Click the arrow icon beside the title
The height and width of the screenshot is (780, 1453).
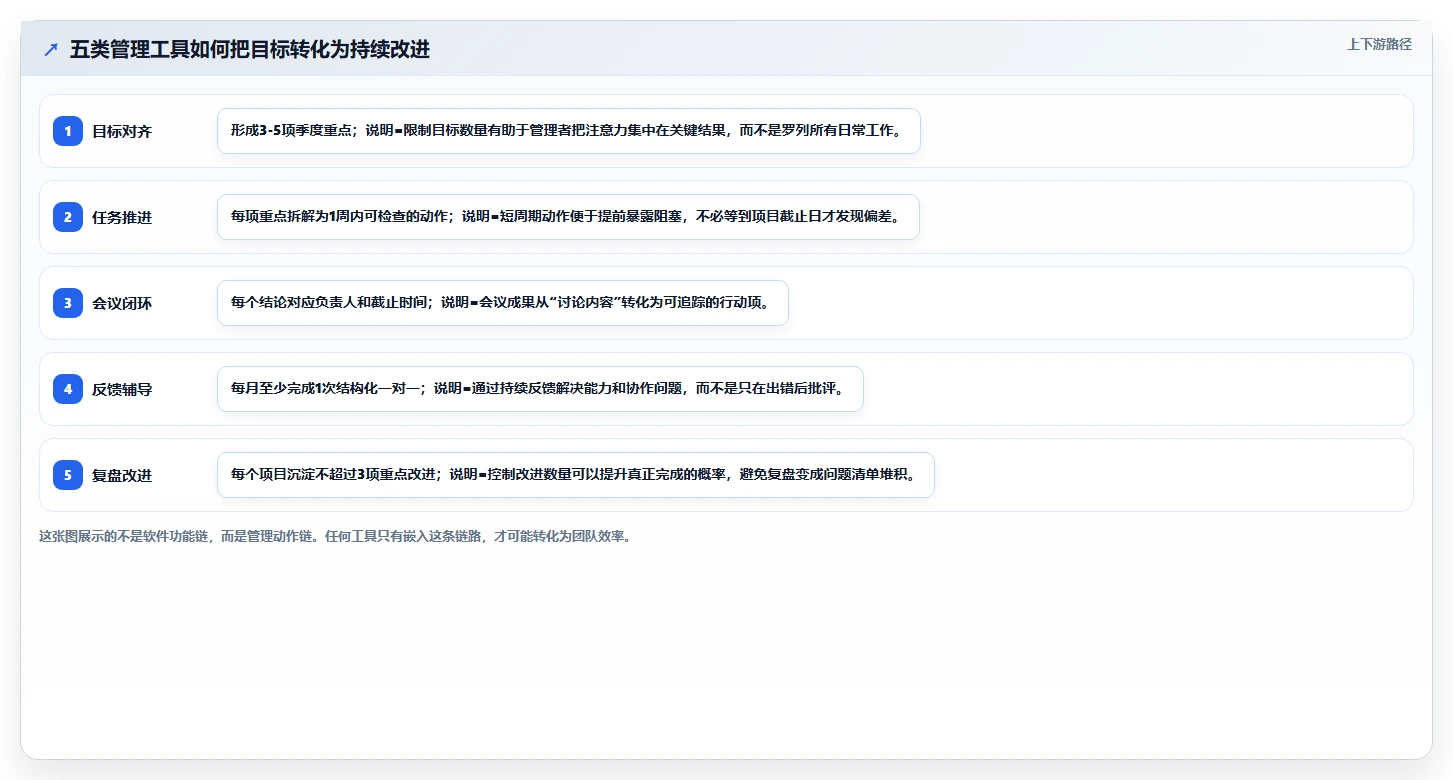[x=51, y=50]
